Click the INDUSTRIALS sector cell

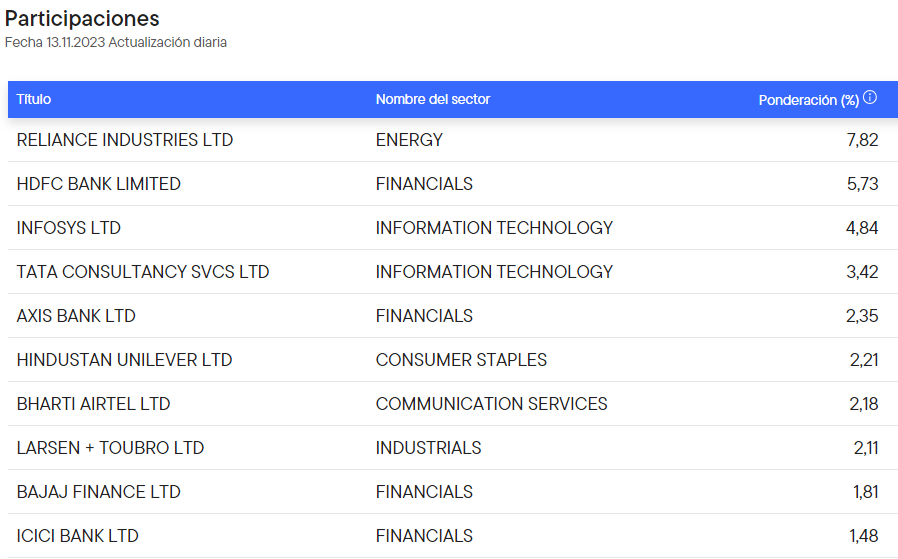(428, 448)
